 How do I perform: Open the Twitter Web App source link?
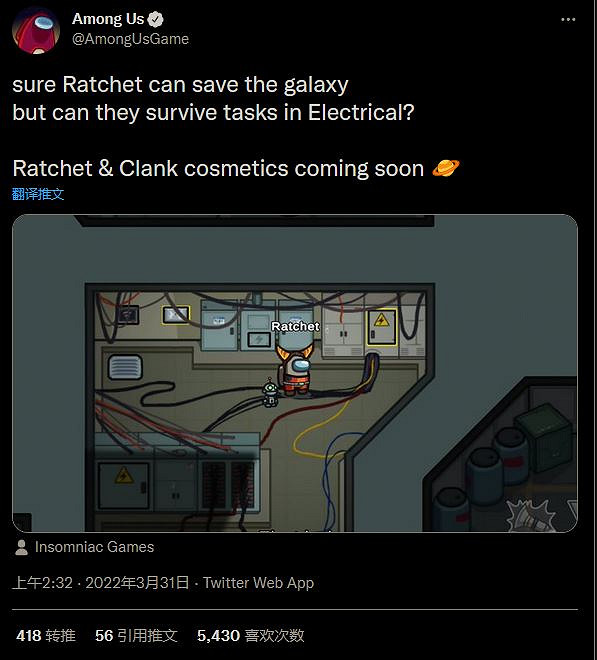point(259,583)
